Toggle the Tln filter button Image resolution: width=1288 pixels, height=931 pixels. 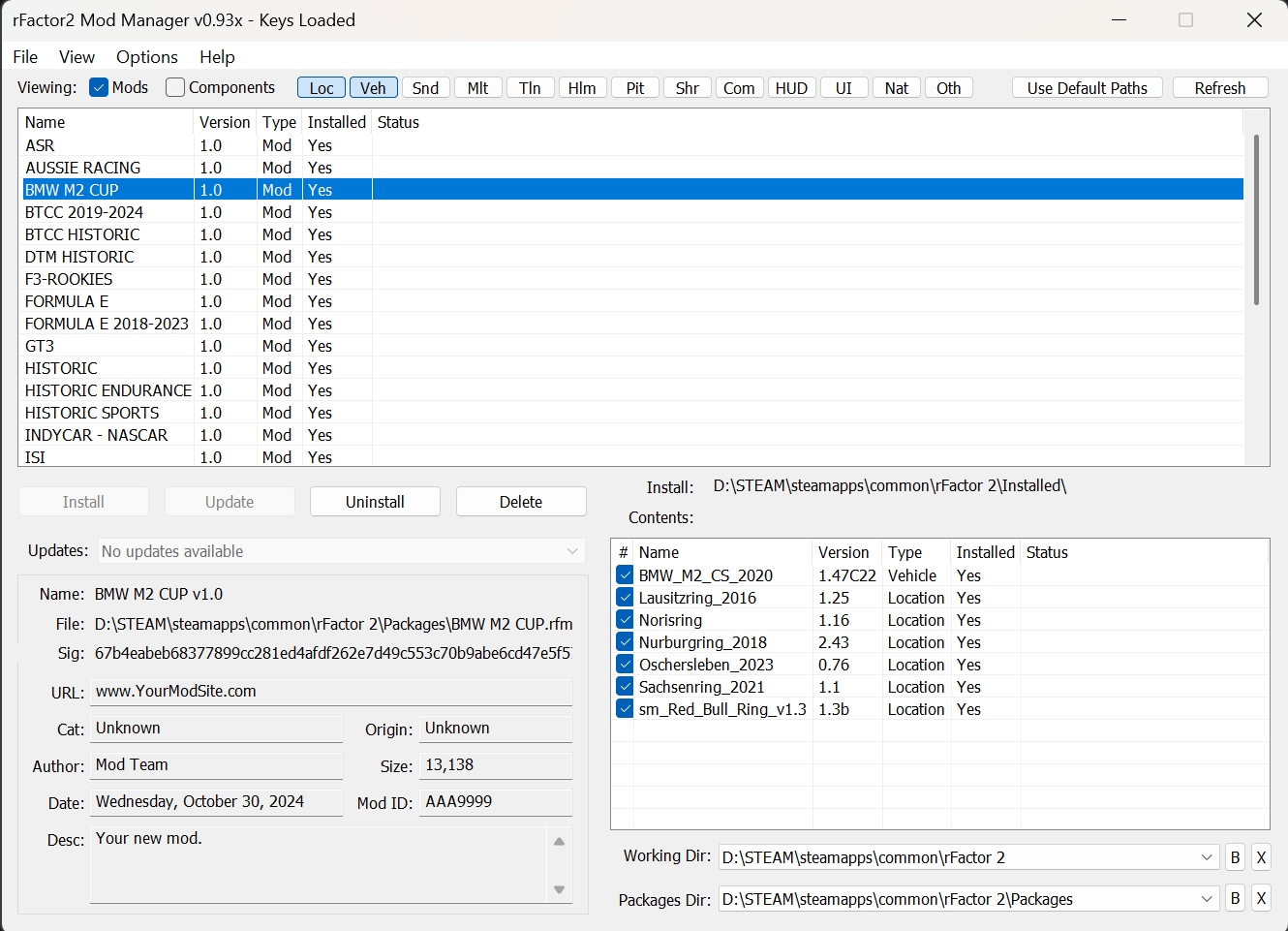click(x=530, y=88)
